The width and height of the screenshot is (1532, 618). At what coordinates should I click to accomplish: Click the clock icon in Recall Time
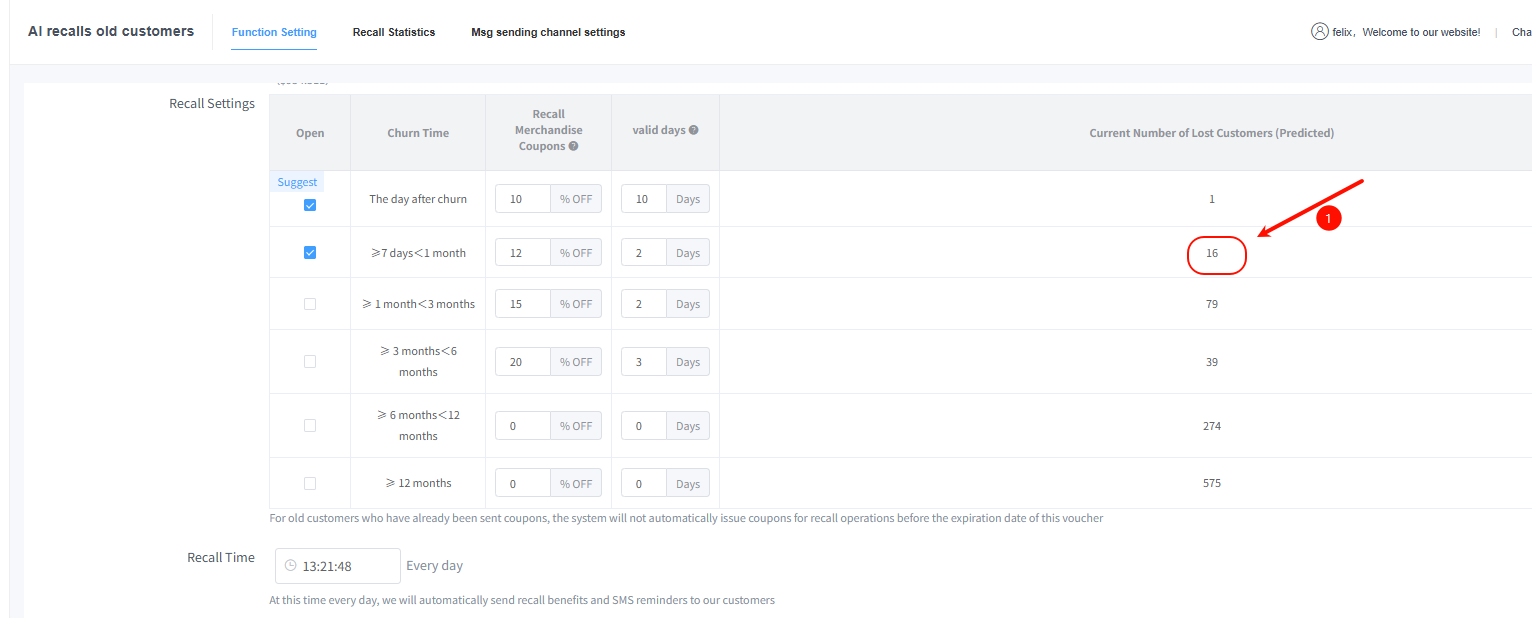[x=290, y=566]
